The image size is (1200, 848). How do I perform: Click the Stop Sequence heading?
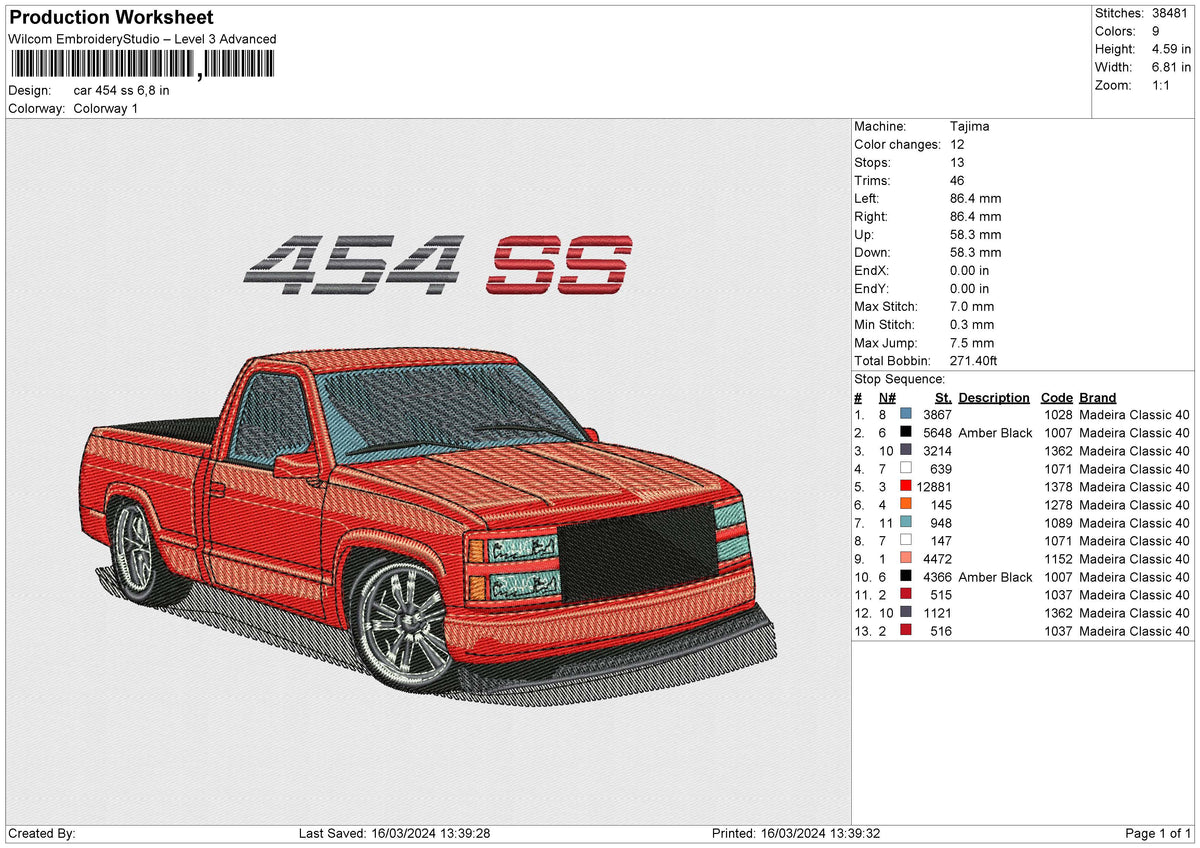pos(900,379)
